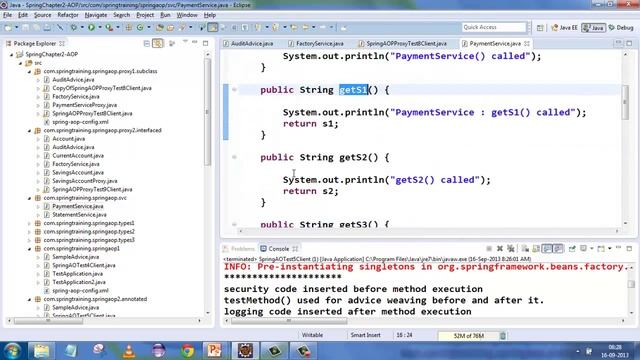The height and width of the screenshot is (360, 640).
Task: Open the Window menu
Action: coord(187,15)
